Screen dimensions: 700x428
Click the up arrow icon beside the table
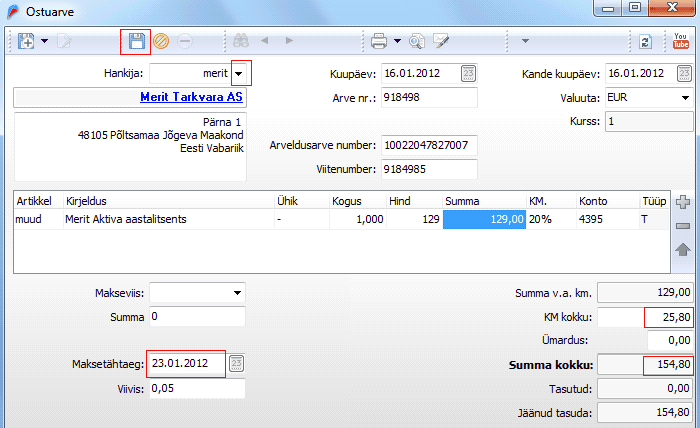click(684, 249)
